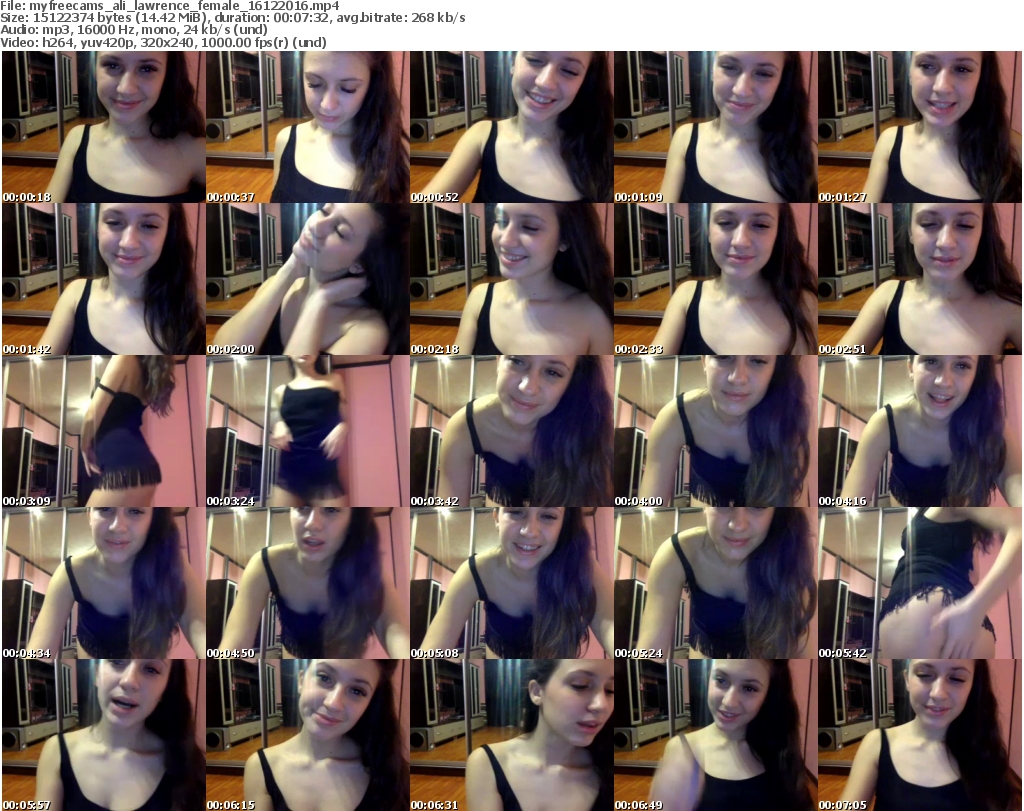
Task: Pick the frame labeled 00:01:27
Action: pyautogui.click(x=919, y=127)
